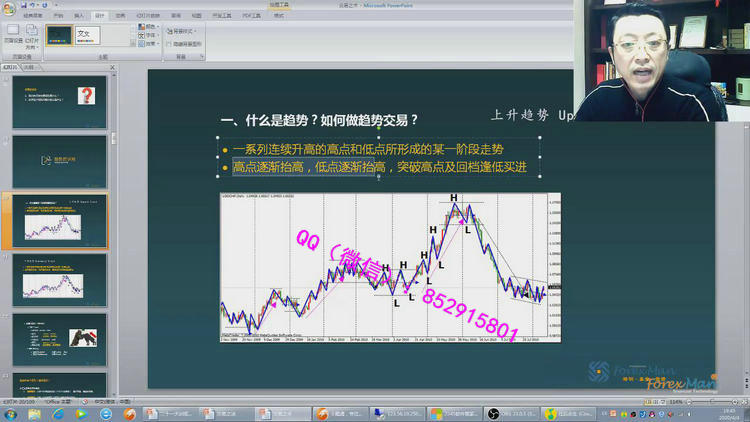Open the OBS icon in the taskbar

[493, 412]
